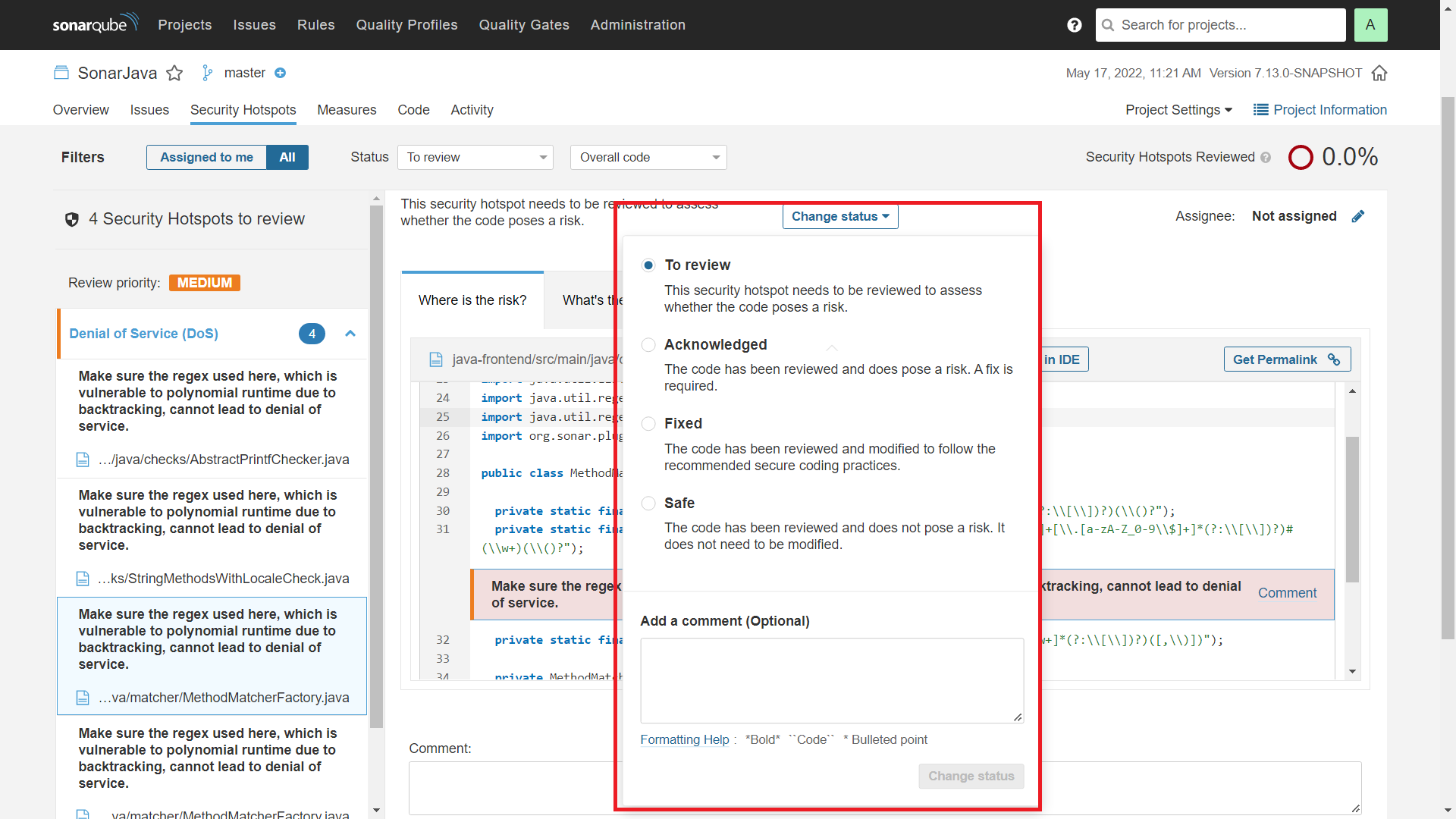Image resolution: width=1456 pixels, height=819 pixels.
Task: Select the Acknowledged radio option
Action: tap(648, 345)
